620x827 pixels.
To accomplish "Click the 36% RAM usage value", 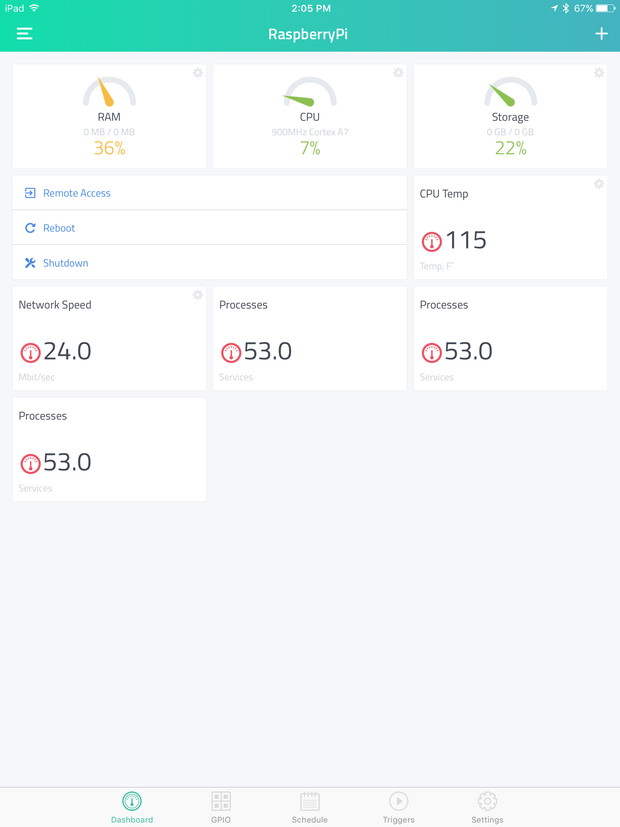I will tap(109, 148).
